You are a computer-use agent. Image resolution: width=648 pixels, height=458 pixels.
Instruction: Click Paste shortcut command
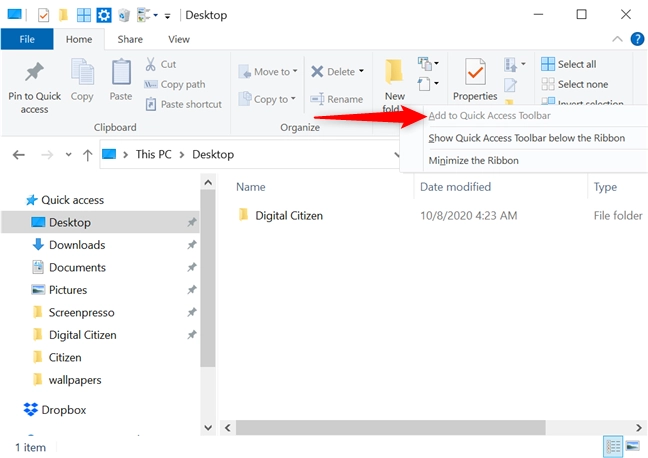[183, 104]
